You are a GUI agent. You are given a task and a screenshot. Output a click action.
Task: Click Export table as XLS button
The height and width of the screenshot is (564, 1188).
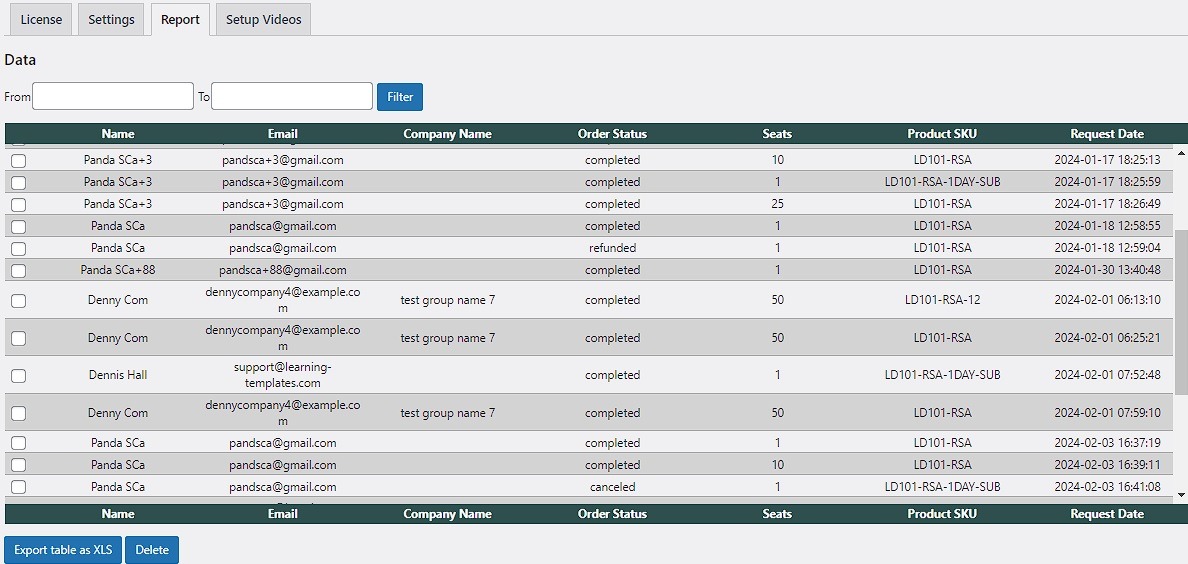click(63, 550)
